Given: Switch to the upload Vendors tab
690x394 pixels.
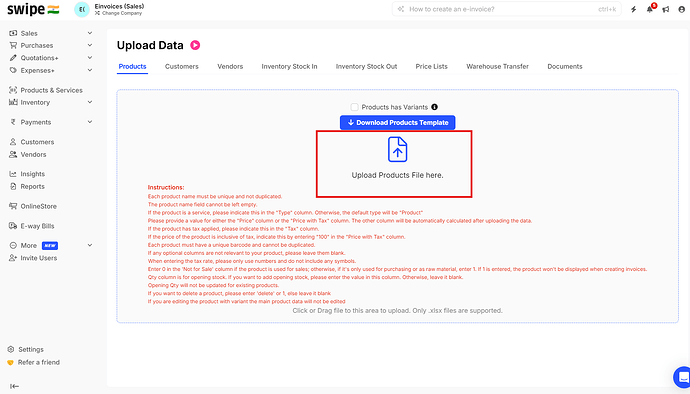Looking at the screenshot, I should 230,66.
